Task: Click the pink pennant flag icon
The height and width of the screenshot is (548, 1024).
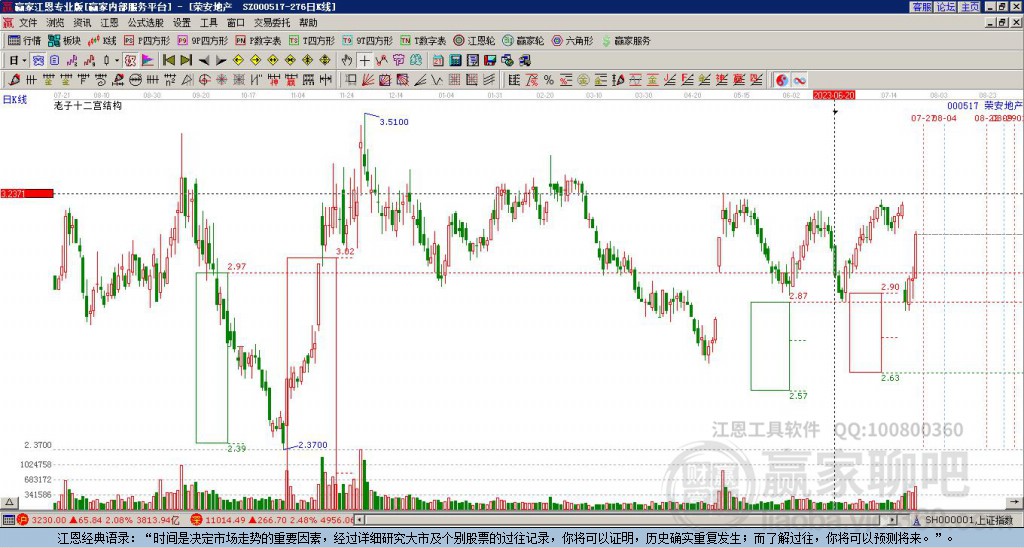Action: (x=148, y=60)
